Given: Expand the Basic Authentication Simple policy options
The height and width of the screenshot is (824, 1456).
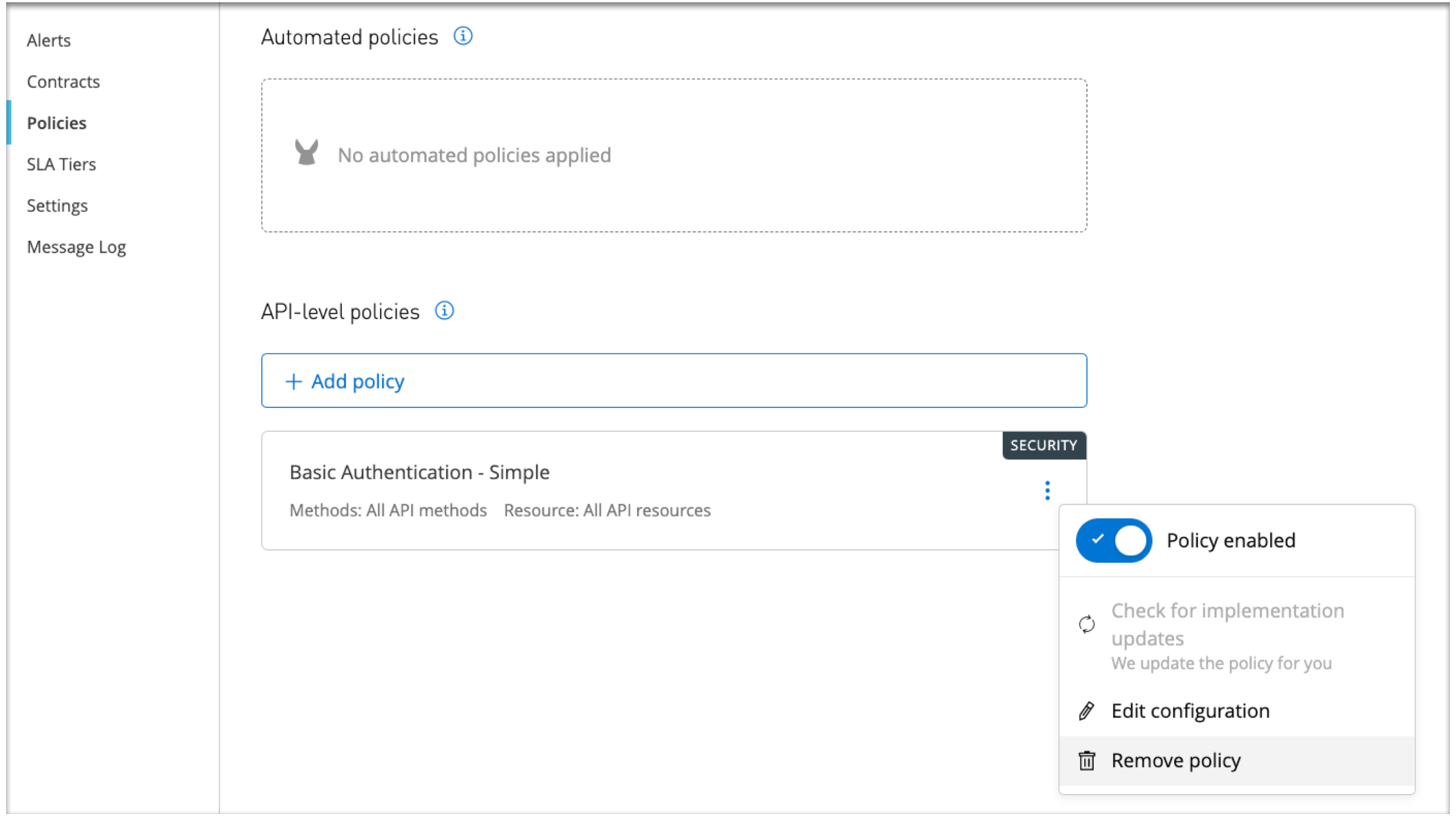Looking at the screenshot, I should tap(1047, 490).
